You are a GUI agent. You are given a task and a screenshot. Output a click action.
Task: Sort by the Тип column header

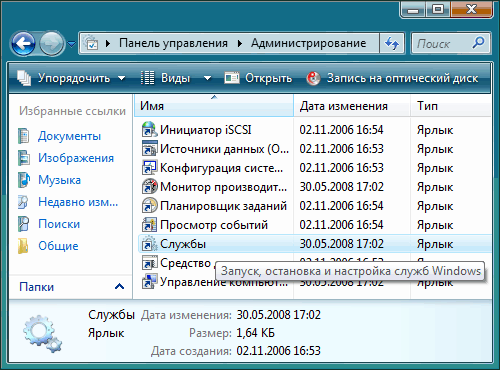point(451,106)
